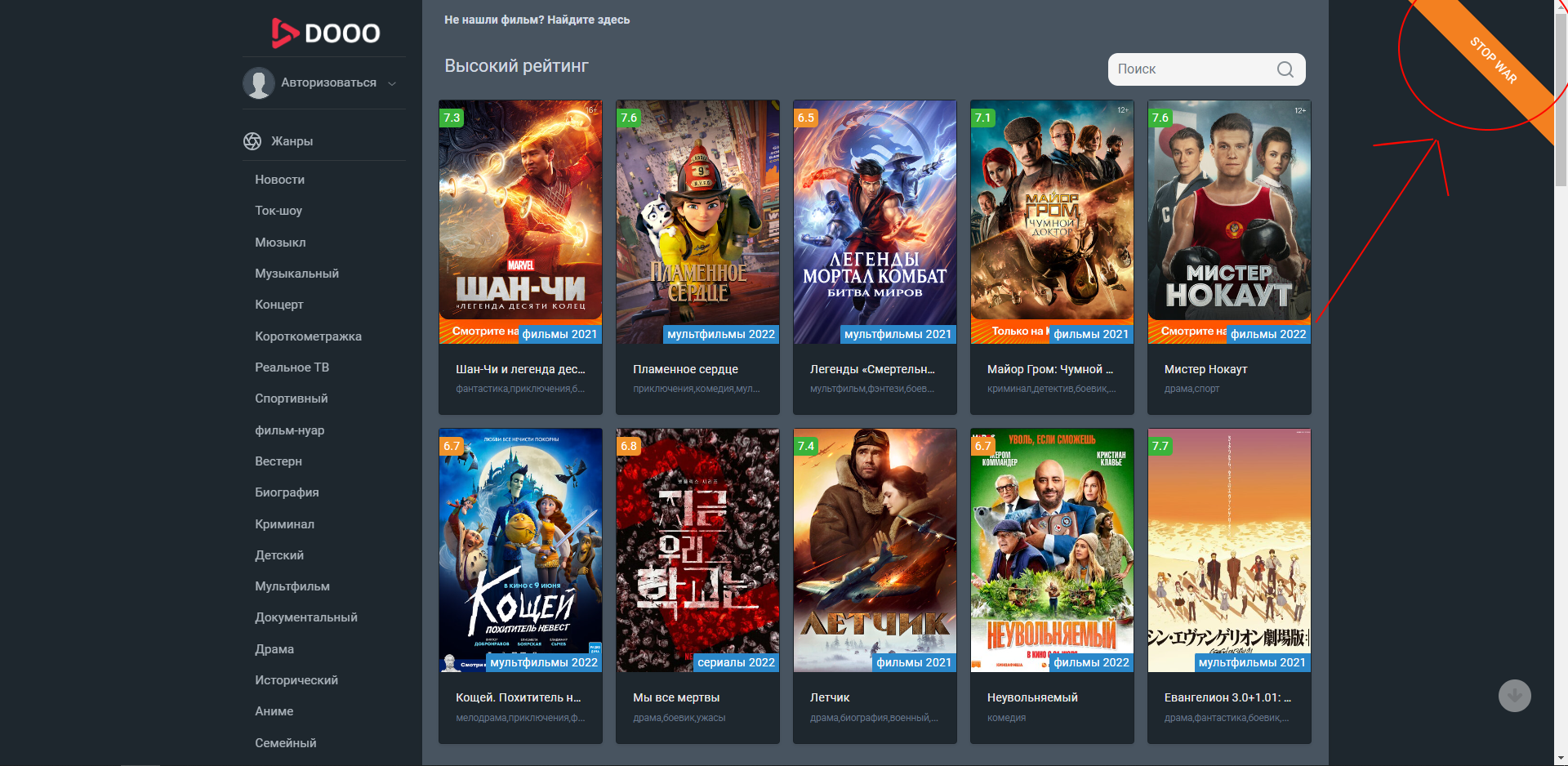
Task: Open the Документальный genre link
Action: [305, 617]
